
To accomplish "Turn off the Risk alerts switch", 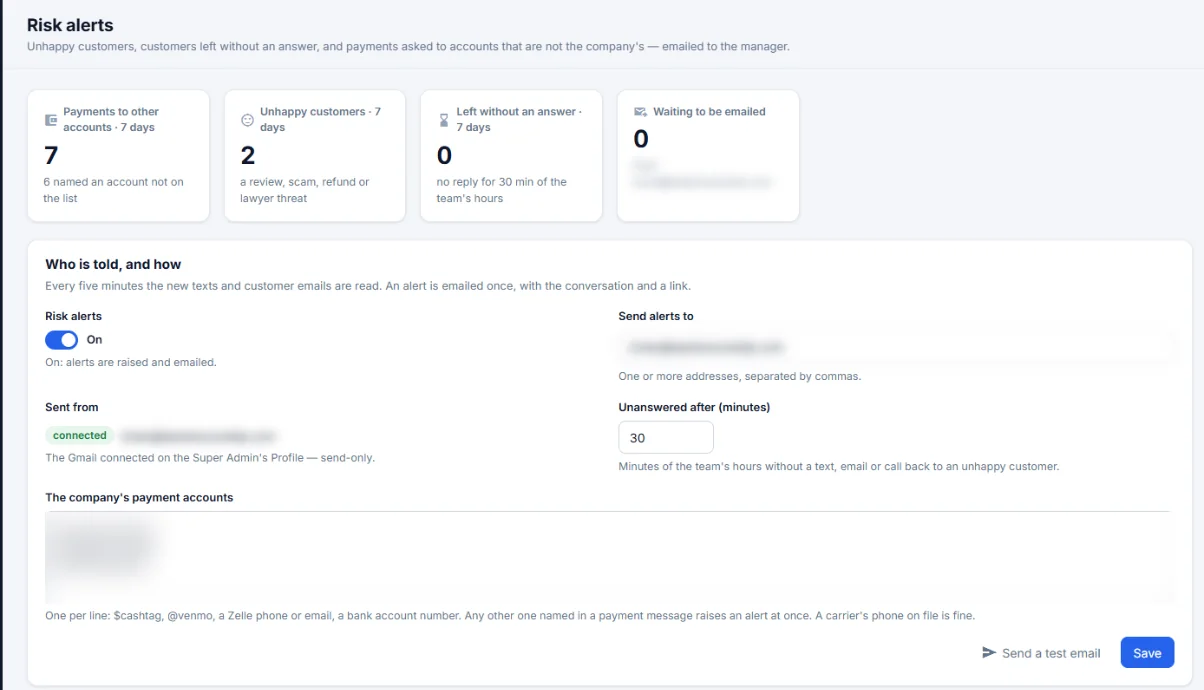I will pyautogui.click(x=62, y=340).
